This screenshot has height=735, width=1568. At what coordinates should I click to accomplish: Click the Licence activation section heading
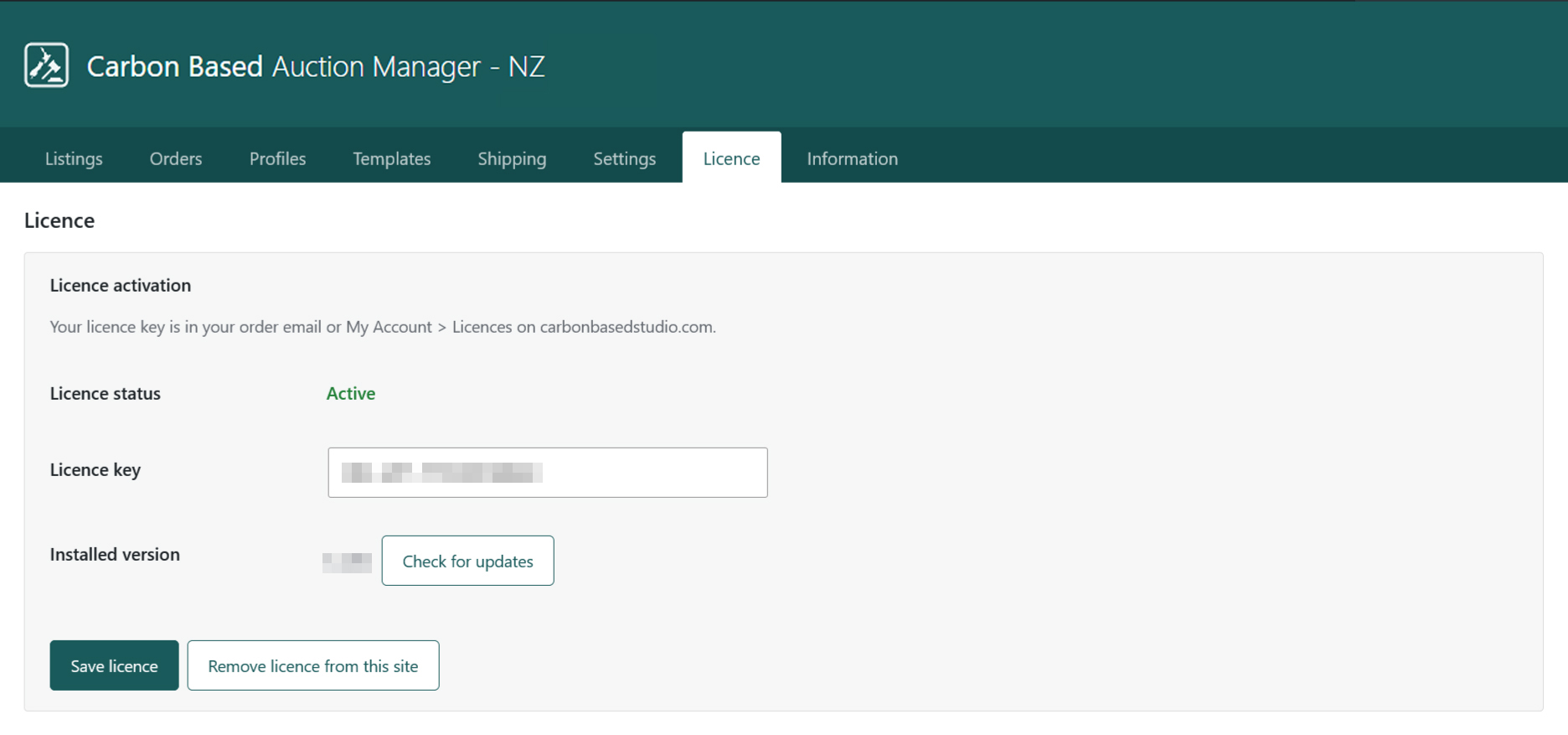(x=121, y=286)
